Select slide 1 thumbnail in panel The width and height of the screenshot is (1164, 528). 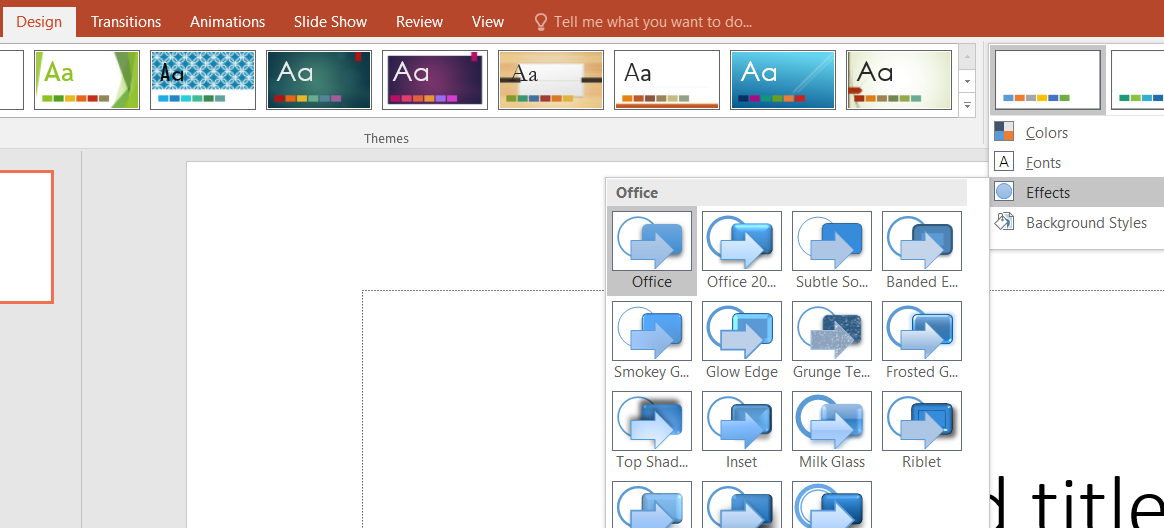(25, 237)
